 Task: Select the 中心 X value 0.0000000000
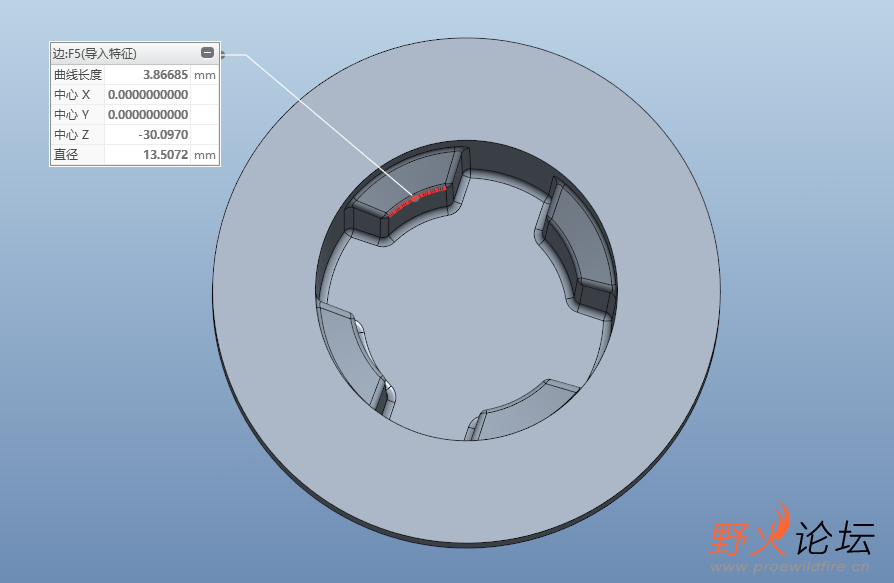pos(148,95)
